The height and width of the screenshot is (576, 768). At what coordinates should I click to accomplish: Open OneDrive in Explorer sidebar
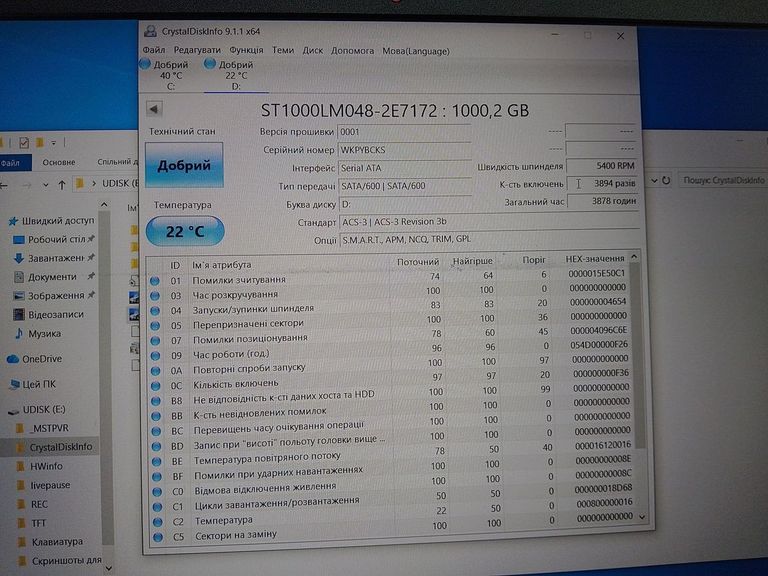coord(41,359)
